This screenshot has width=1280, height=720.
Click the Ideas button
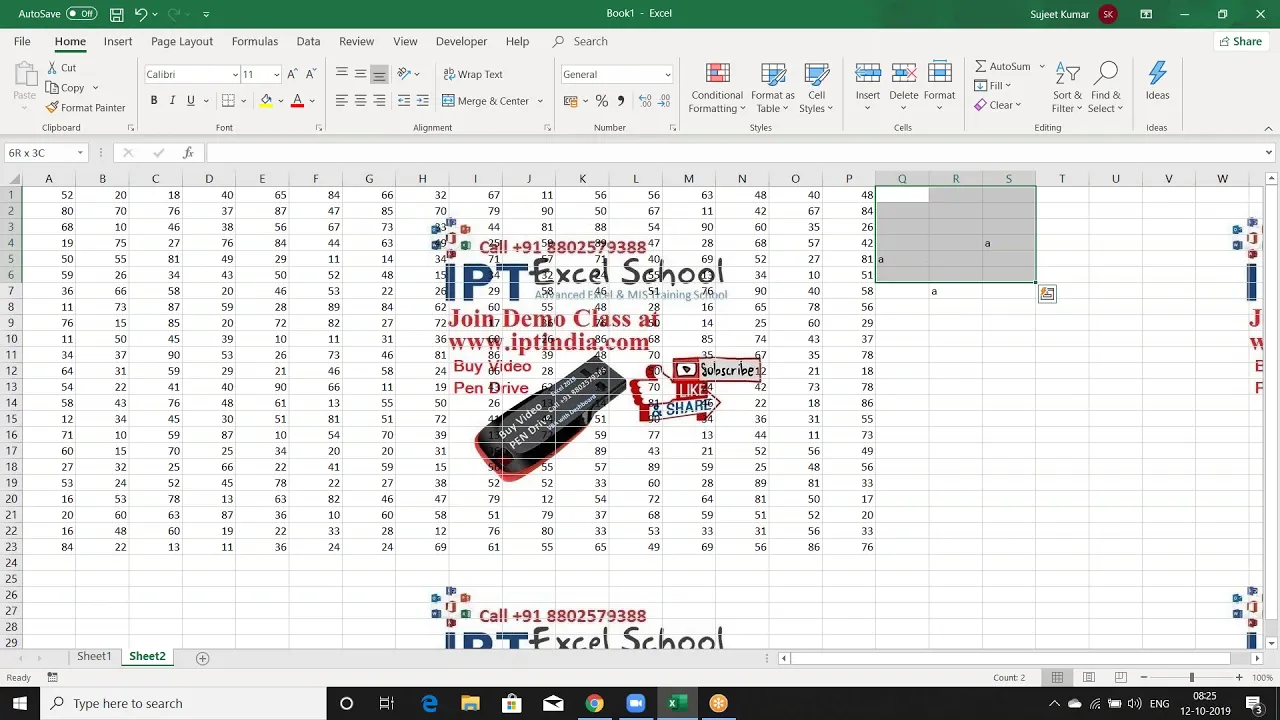tap(1157, 82)
